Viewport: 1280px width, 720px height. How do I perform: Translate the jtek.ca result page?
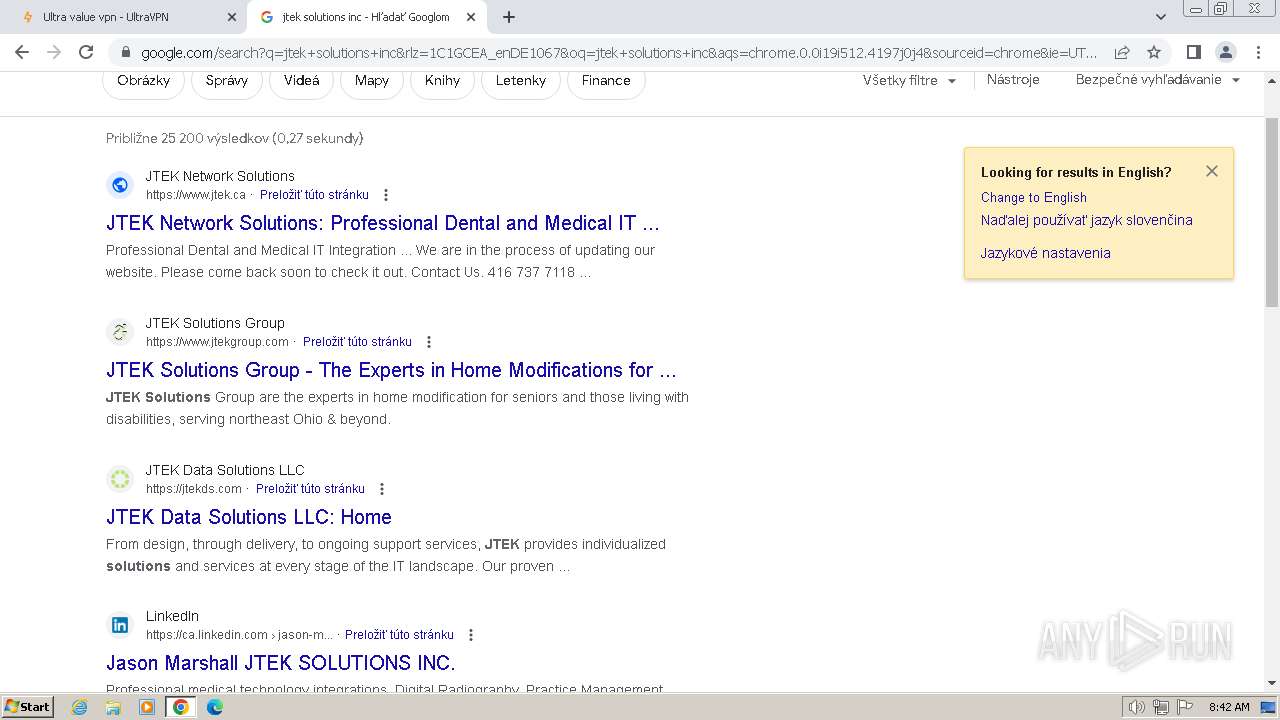[314, 195]
